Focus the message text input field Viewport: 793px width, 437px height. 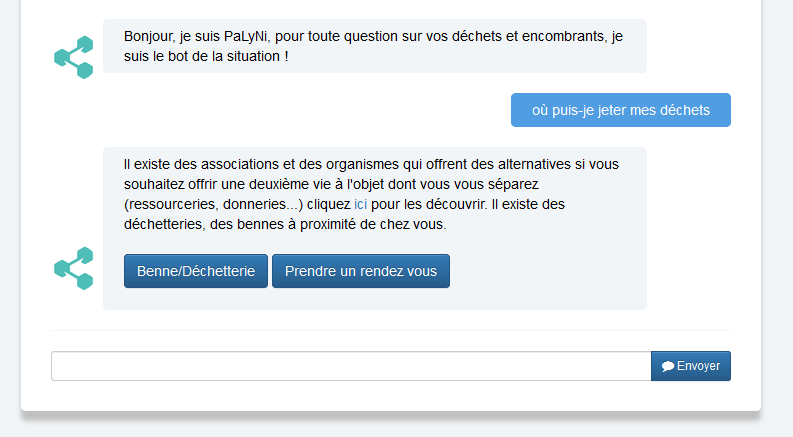pos(350,366)
